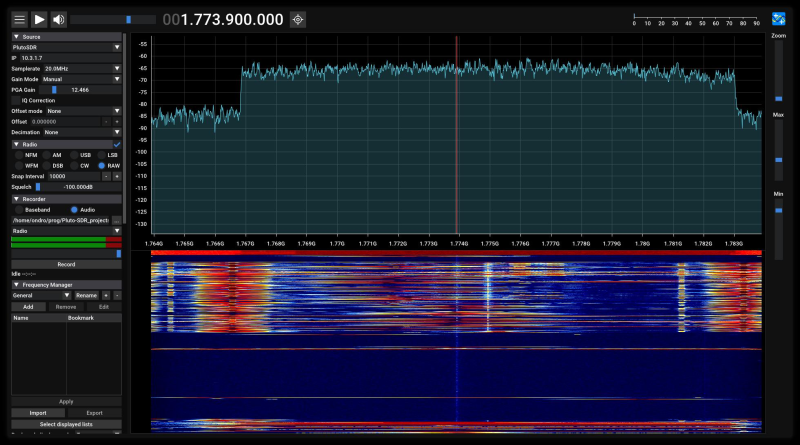Click the Record button
The width and height of the screenshot is (800, 445).
coord(66,264)
